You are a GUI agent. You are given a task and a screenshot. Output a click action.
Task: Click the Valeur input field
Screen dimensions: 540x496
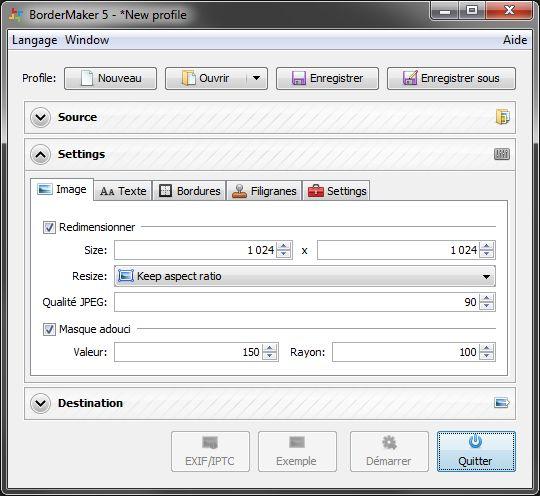pos(189,352)
